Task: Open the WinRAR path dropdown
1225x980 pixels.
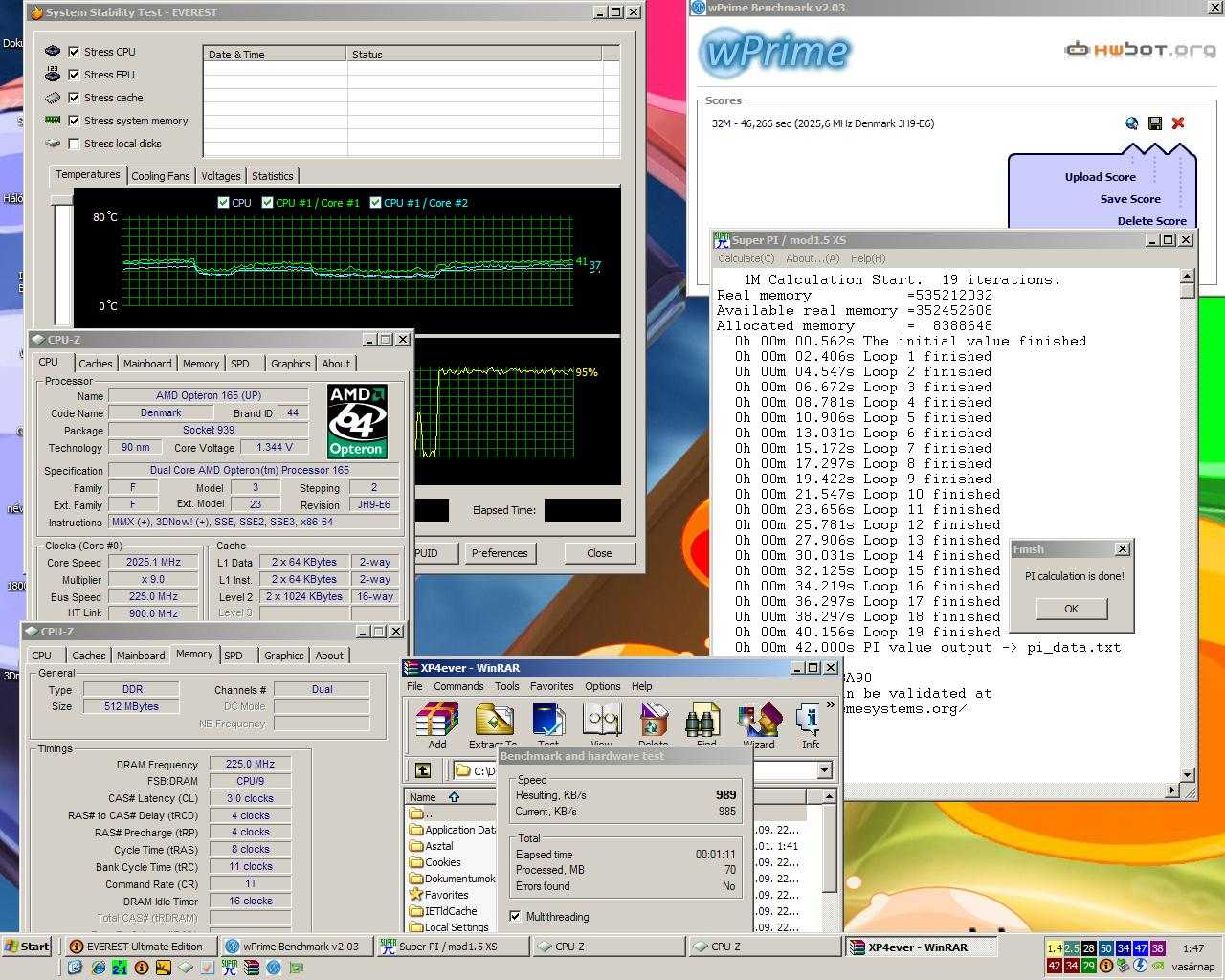Action: (x=824, y=770)
